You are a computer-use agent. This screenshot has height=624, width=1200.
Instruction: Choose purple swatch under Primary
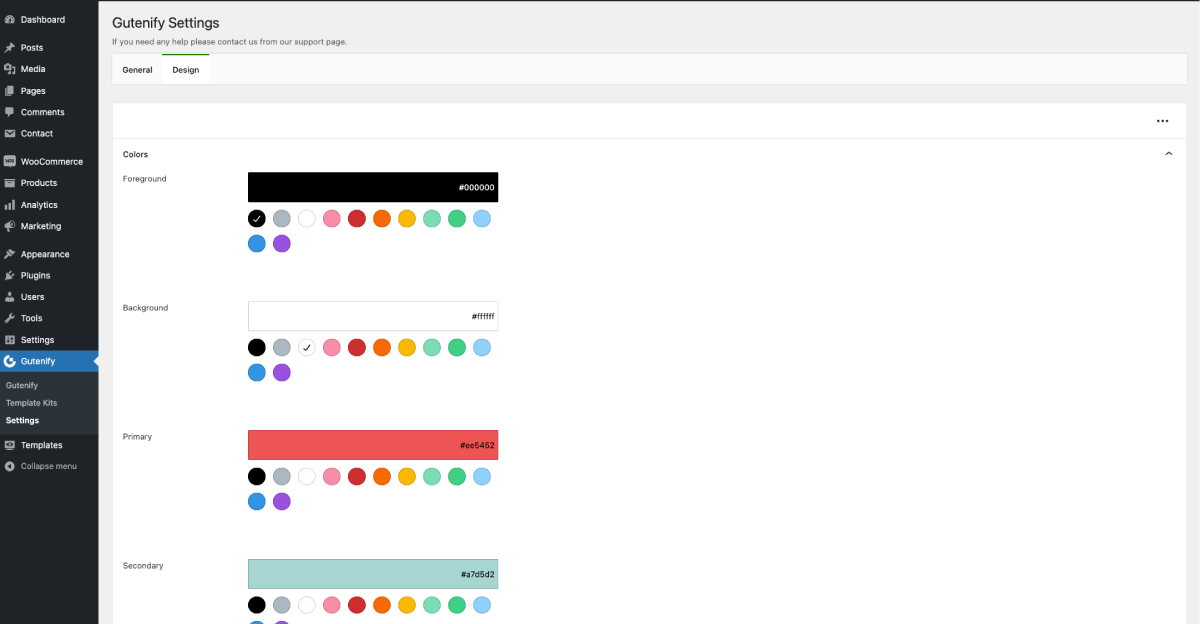point(282,501)
